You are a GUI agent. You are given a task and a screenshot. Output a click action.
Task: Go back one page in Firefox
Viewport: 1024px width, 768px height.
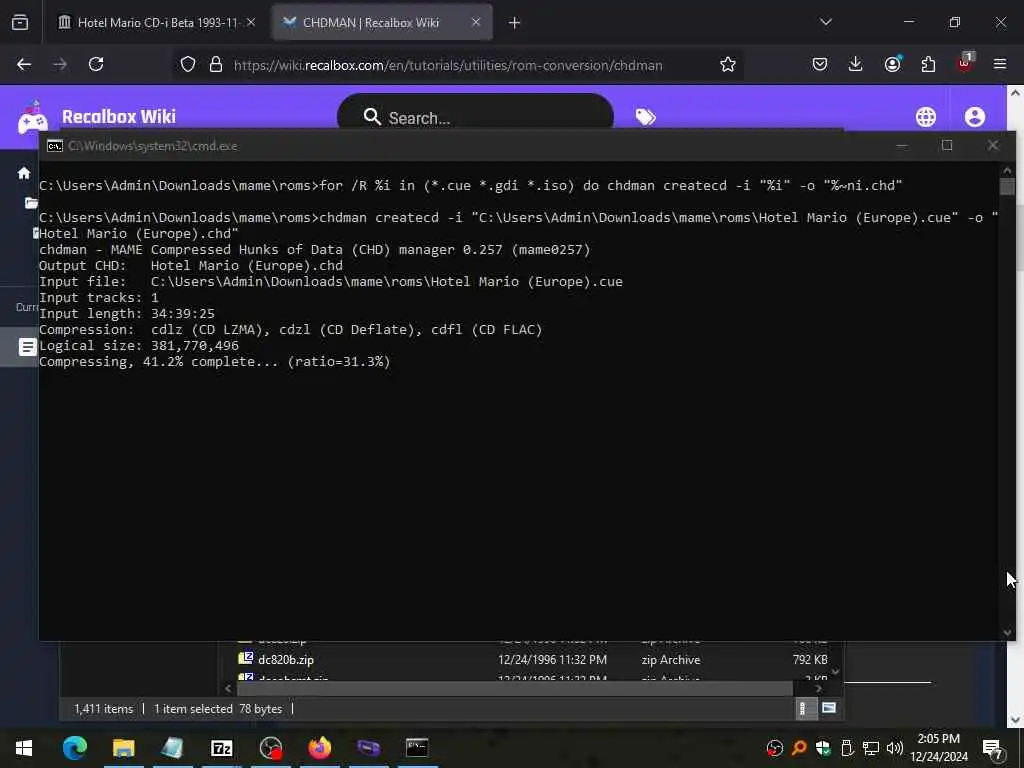(24, 64)
